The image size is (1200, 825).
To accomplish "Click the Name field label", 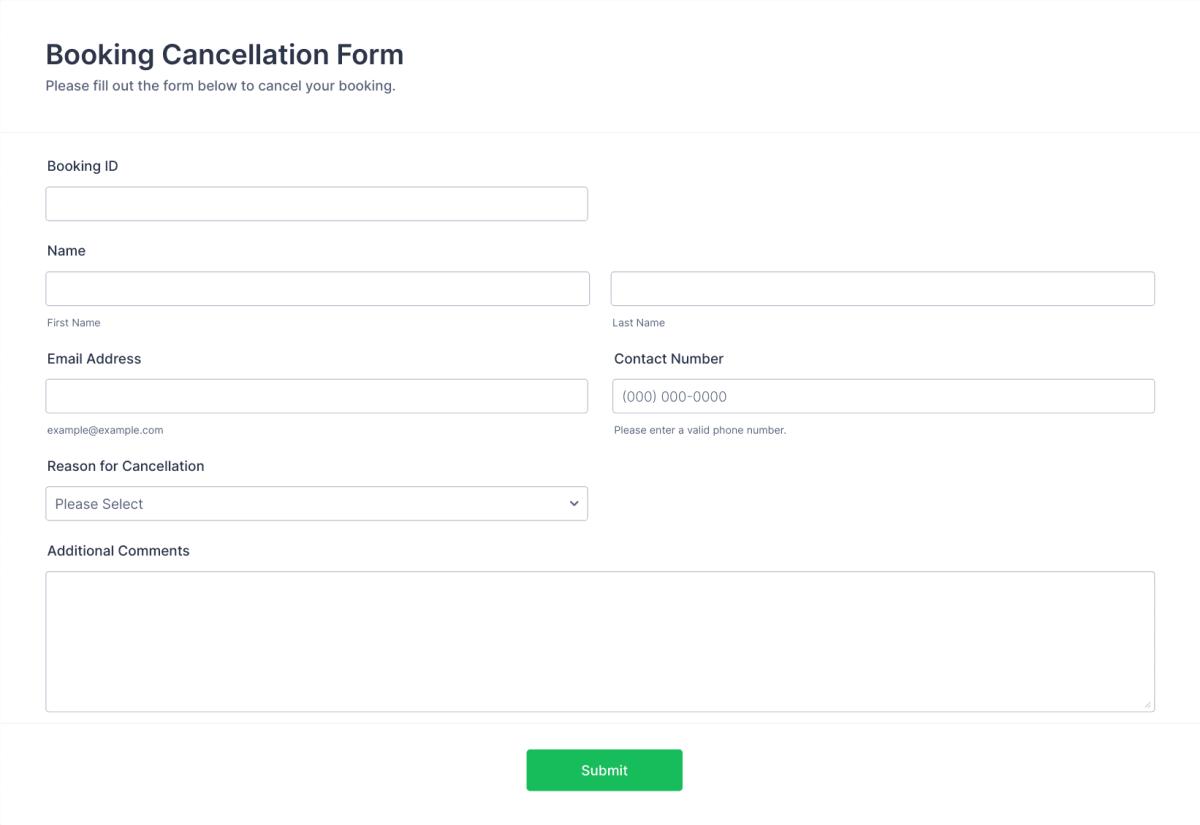I will click(66, 251).
